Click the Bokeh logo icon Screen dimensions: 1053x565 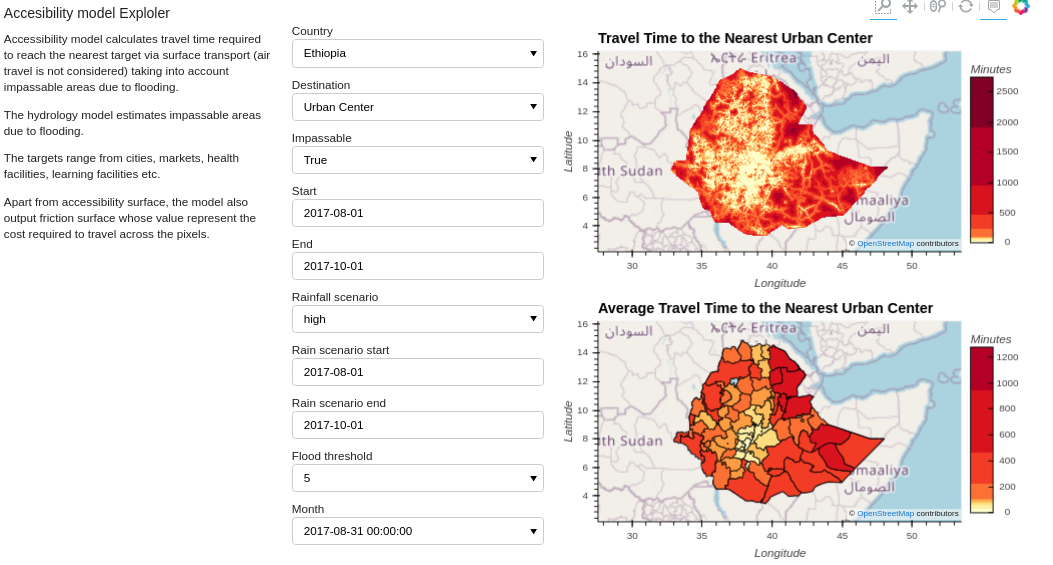coord(1020,7)
